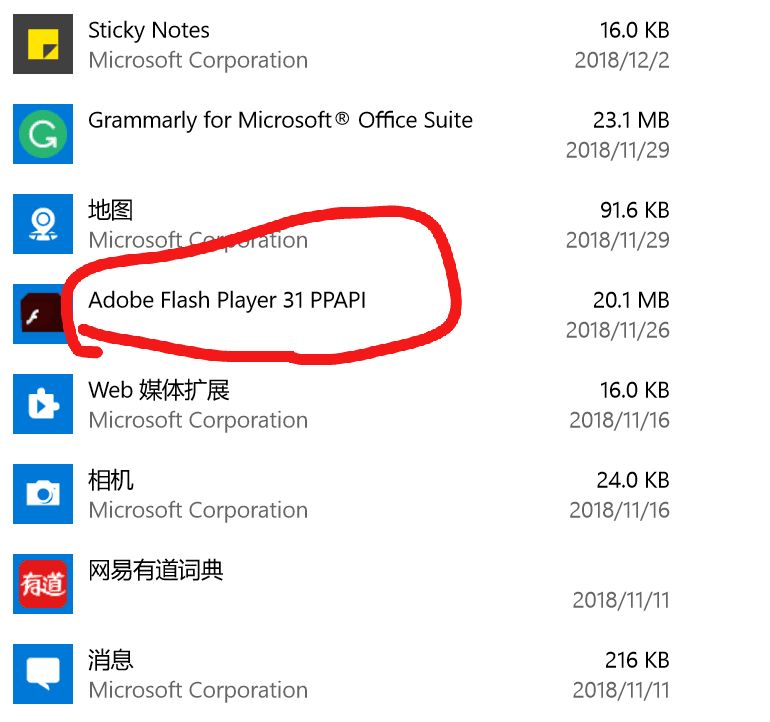
Task: Click Microsoft Corporation under 相机
Action: point(198,510)
